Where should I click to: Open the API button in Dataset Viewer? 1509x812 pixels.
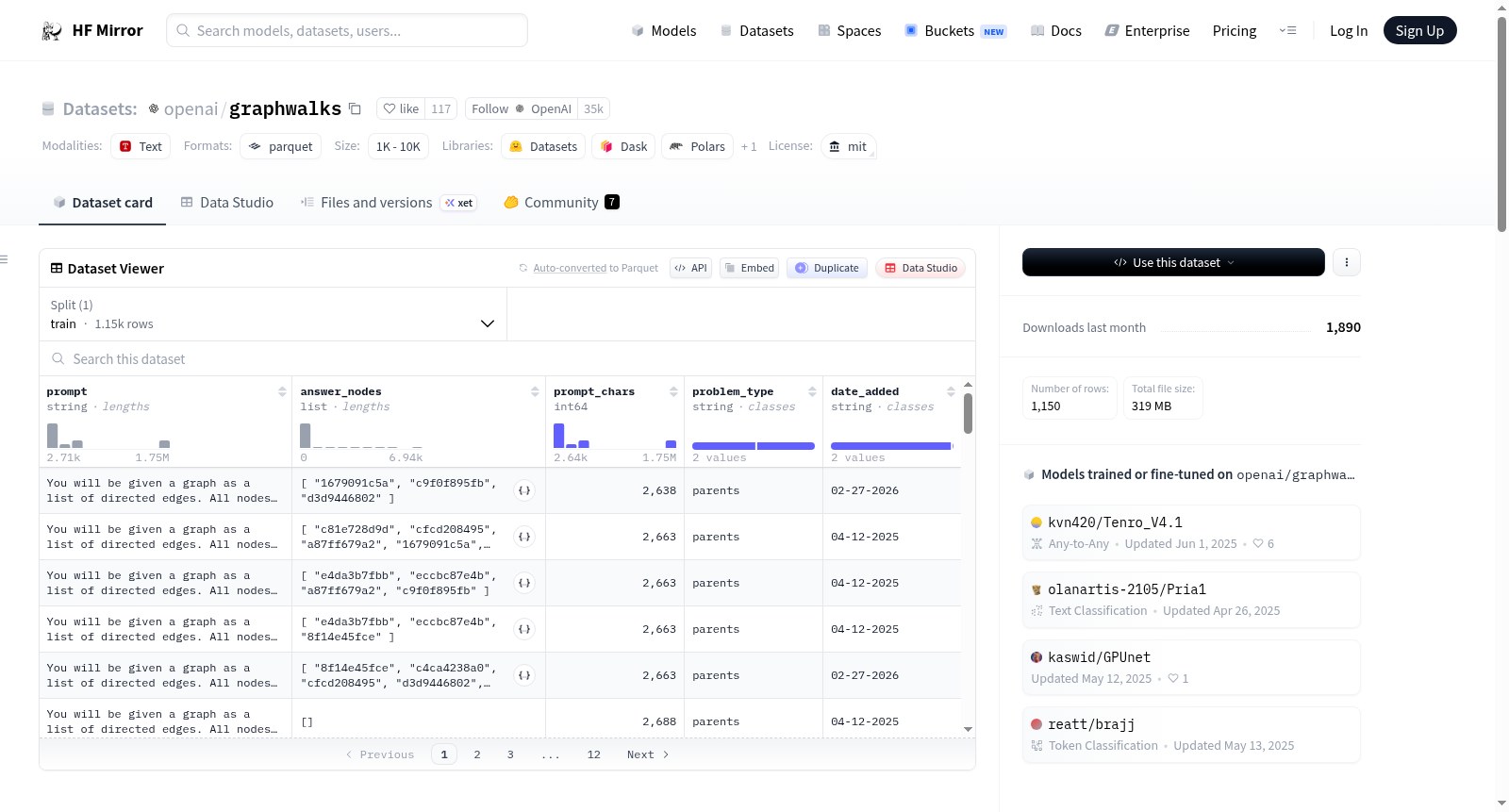[x=690, y=268]
